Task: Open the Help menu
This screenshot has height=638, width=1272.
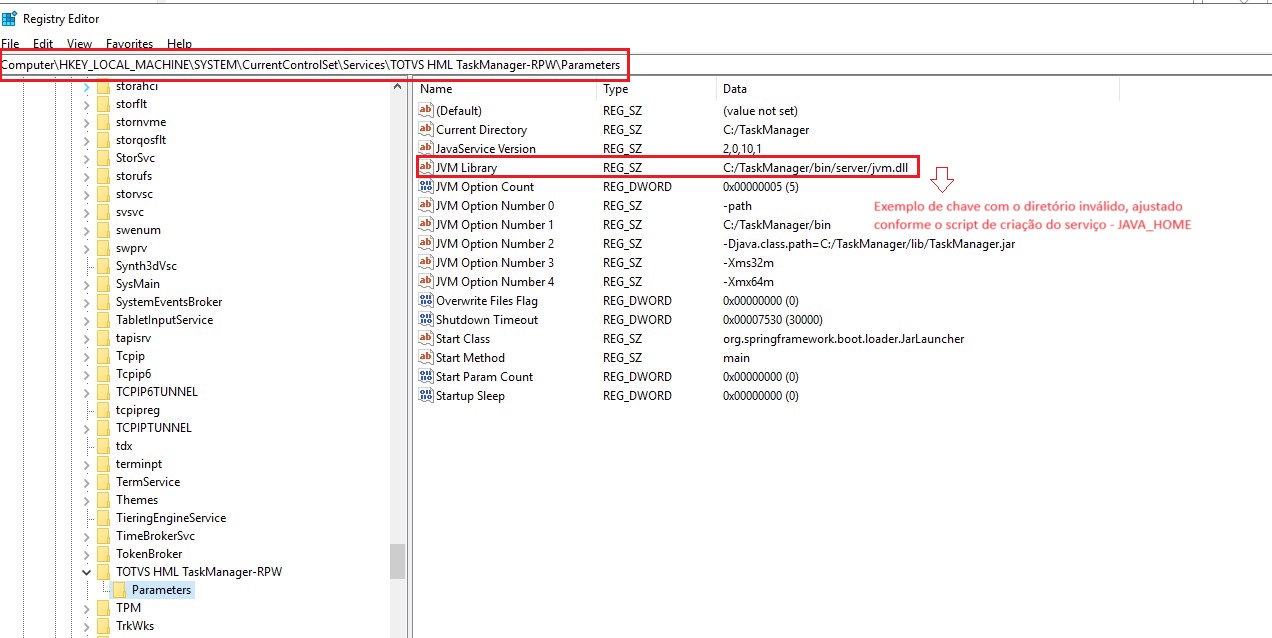Action: coord(179,44)
